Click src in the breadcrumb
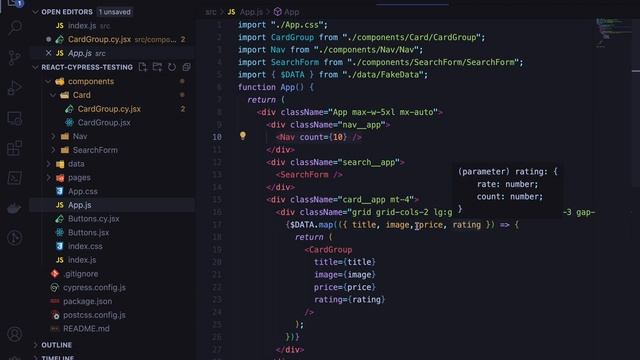 point(211,12)
